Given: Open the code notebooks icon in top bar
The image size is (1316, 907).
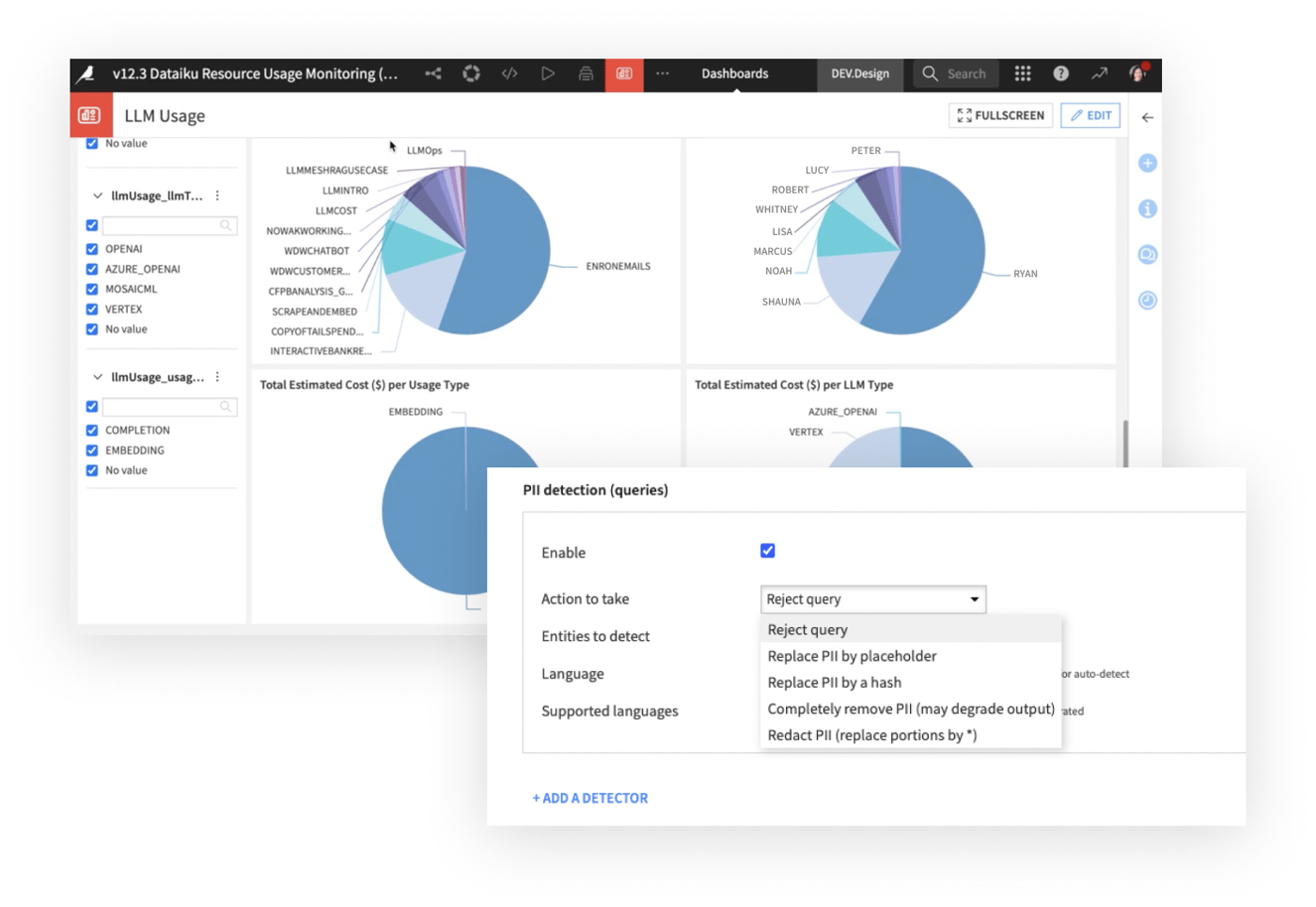Looking at the screenshot, I should 510,73.
